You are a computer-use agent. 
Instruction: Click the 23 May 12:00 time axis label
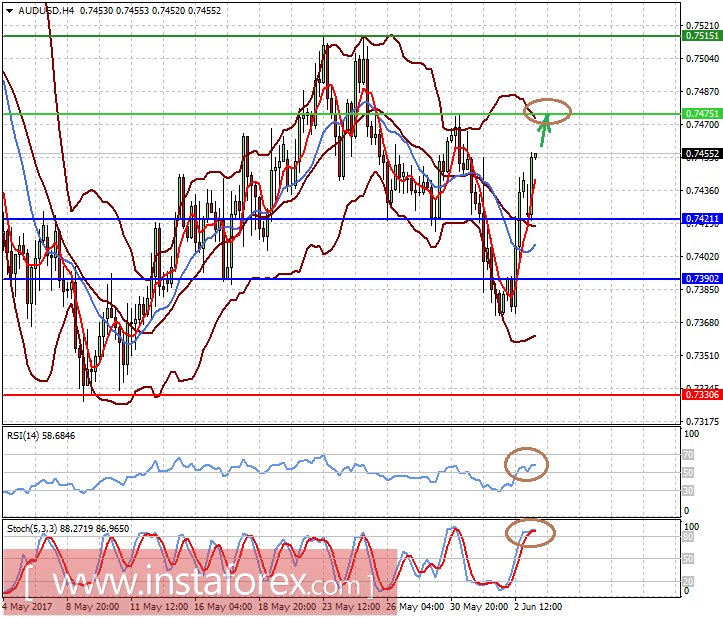[351, 606]
